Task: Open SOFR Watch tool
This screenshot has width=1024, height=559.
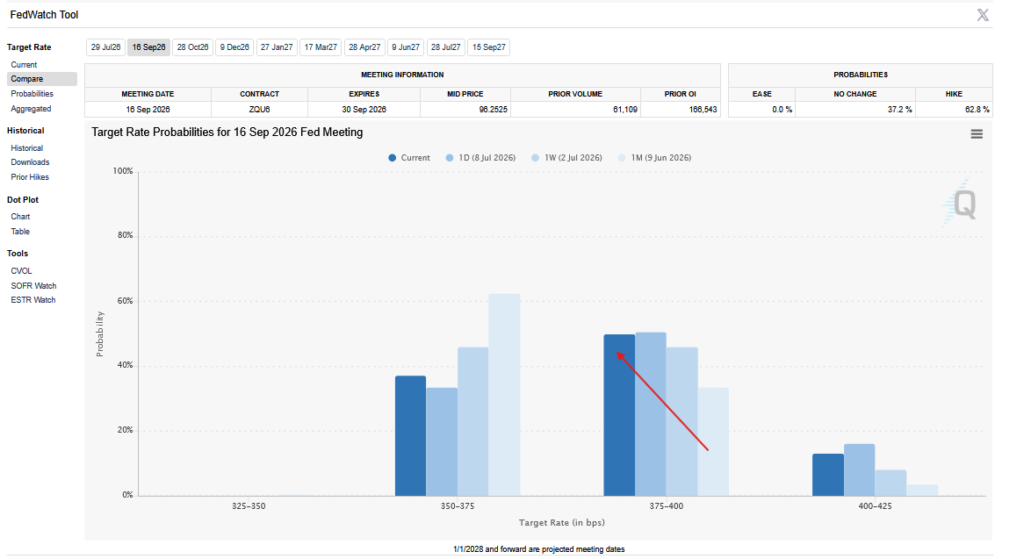Action: point(33,286)
